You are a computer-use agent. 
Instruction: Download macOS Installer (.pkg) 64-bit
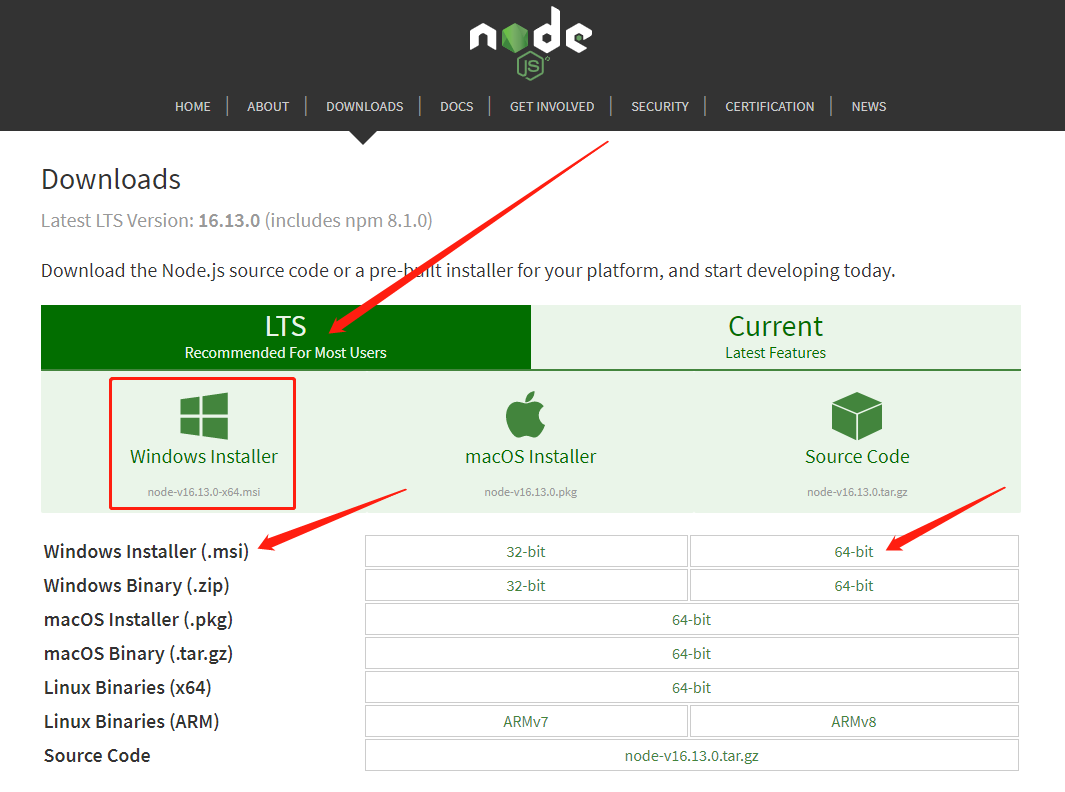click(x=691, y=619)
